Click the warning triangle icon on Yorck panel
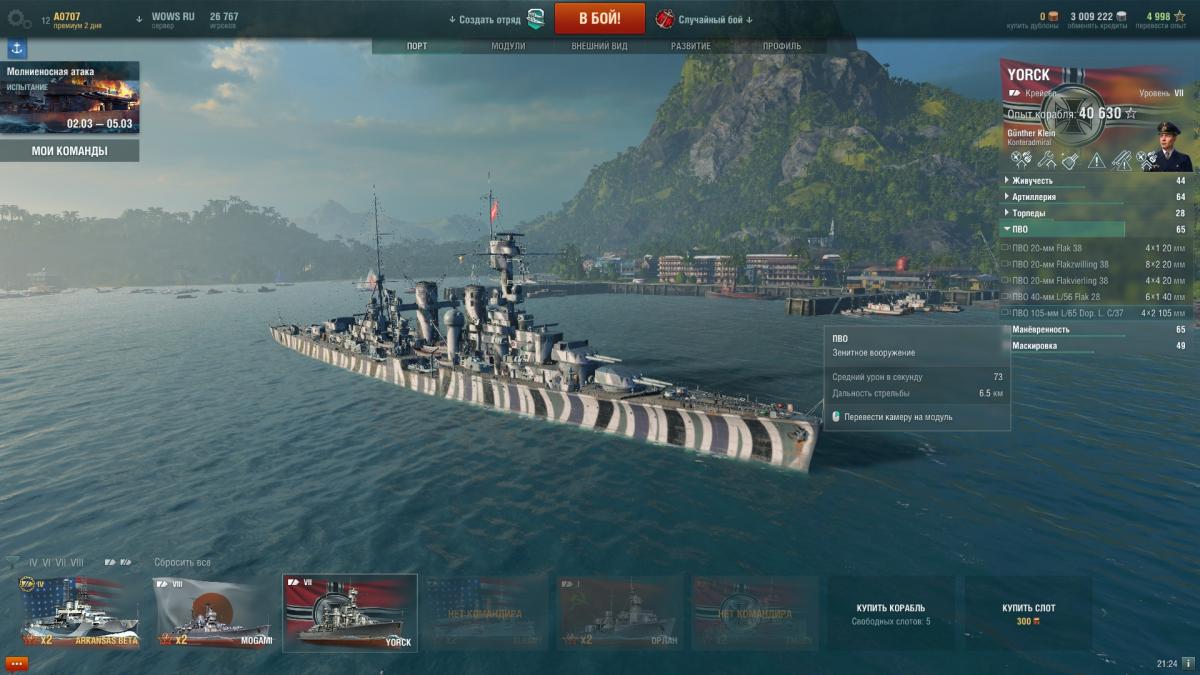Viewport: 1200px width, 675px height. [1097, 160]
